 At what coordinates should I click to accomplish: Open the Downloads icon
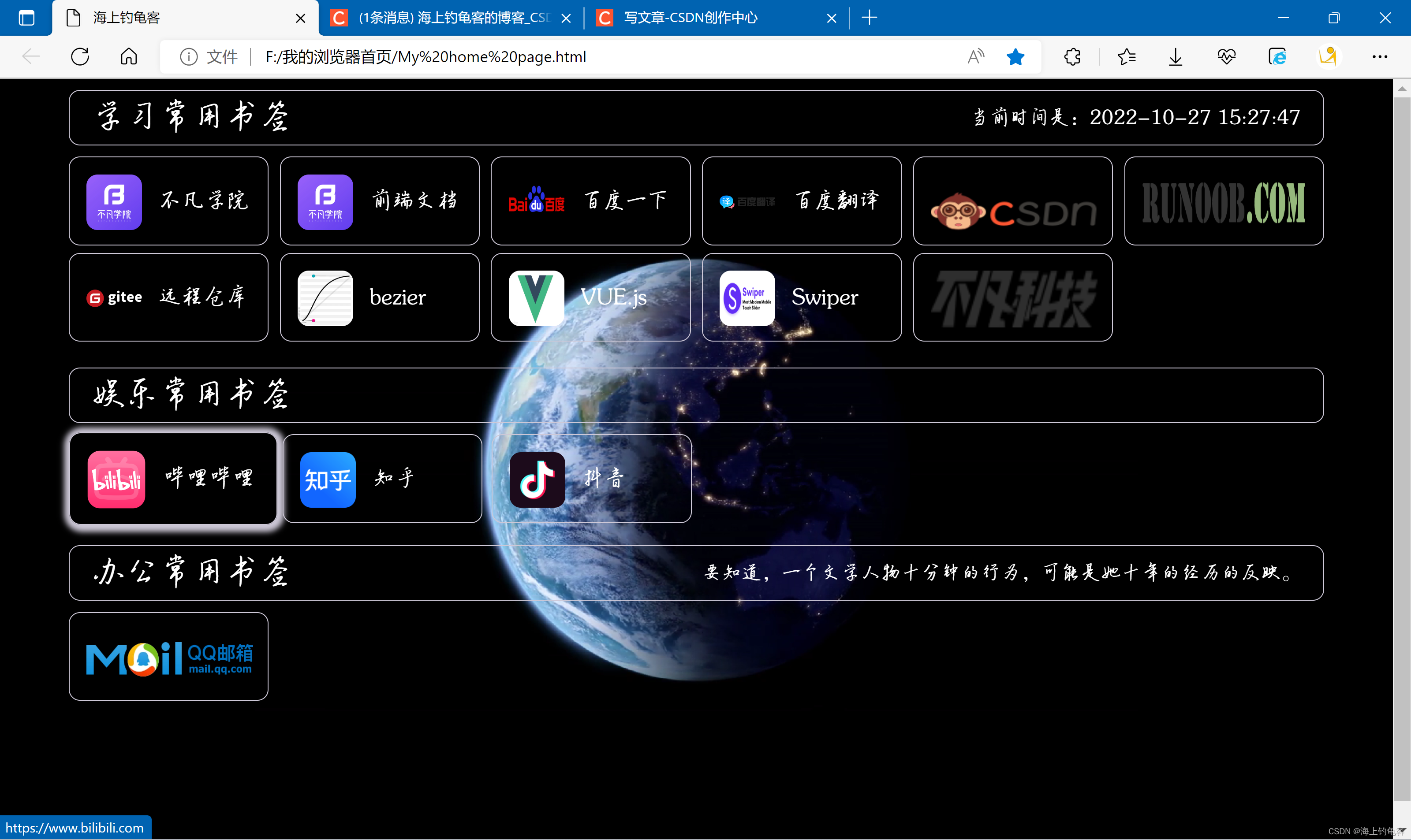click(x=1176, y=56)
